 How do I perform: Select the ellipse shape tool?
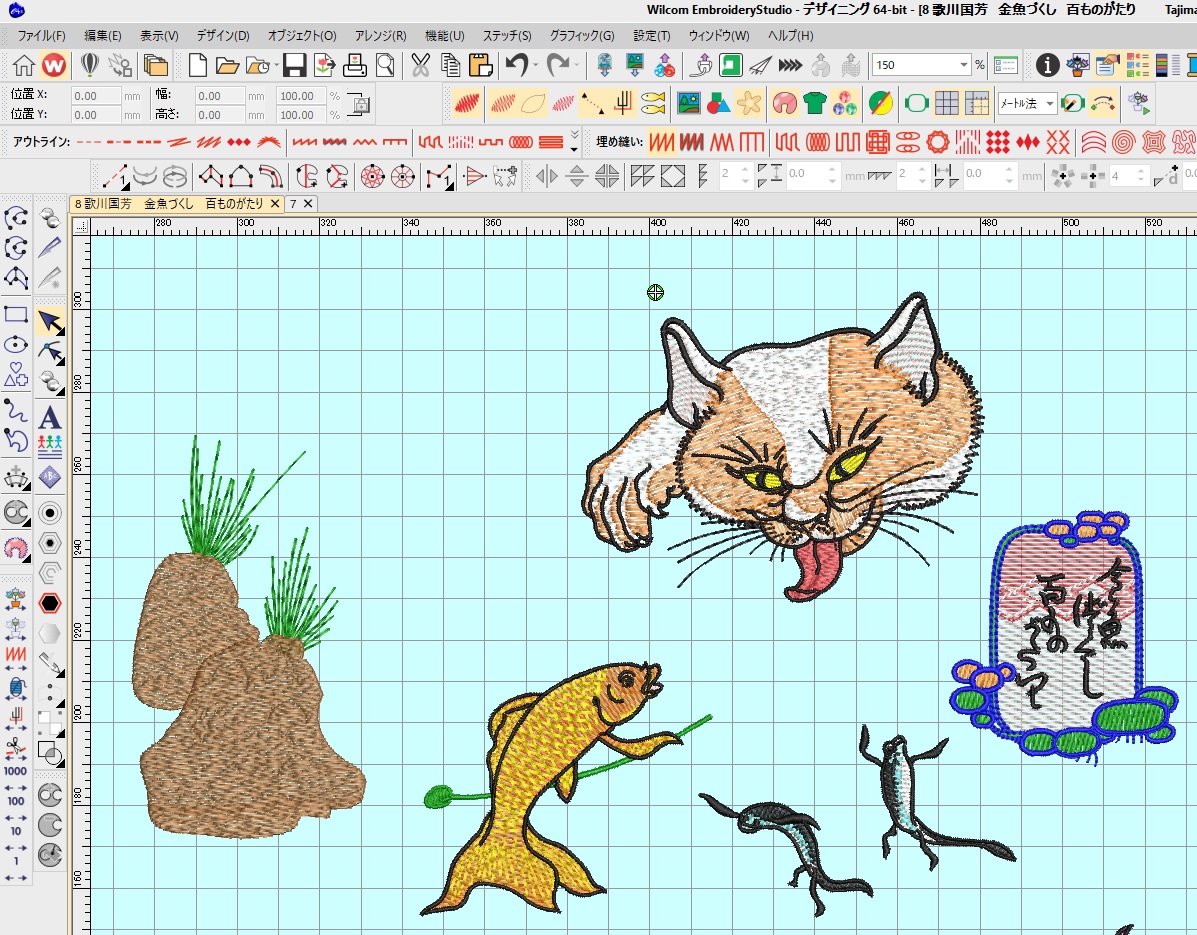(16, 345)
